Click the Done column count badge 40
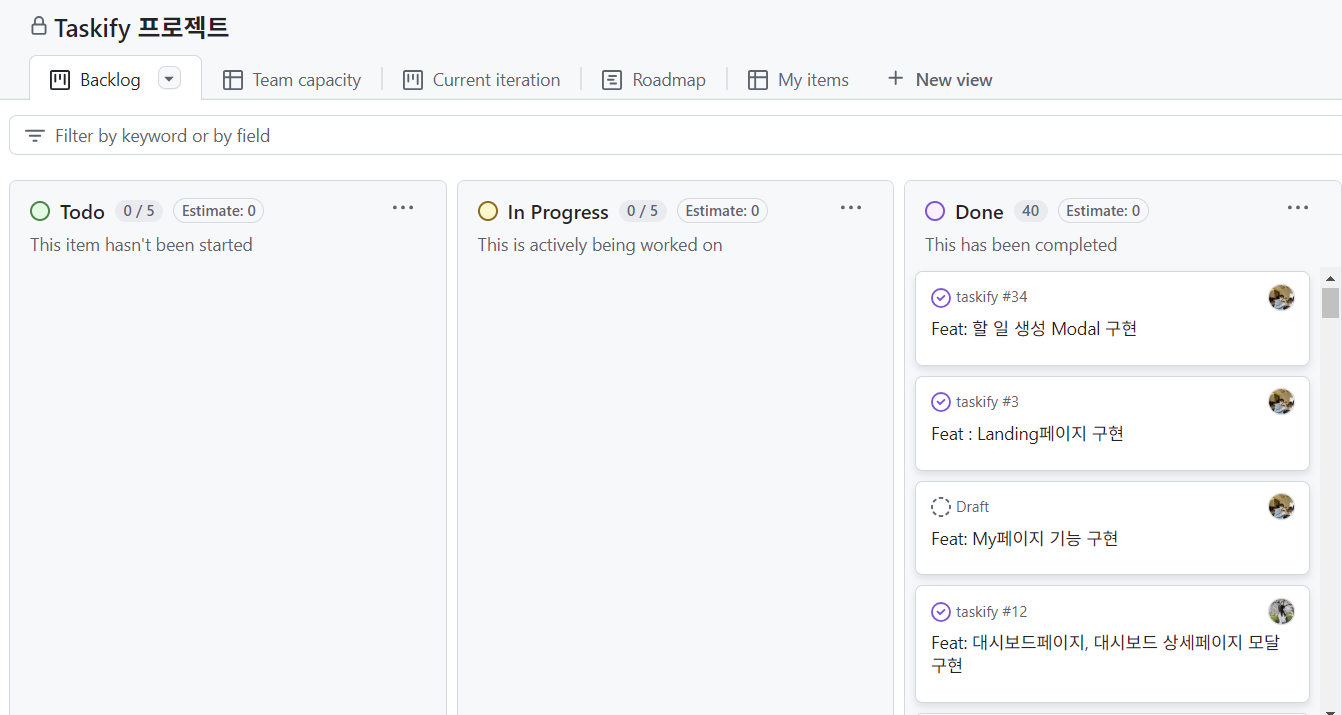 [1030, 211]
